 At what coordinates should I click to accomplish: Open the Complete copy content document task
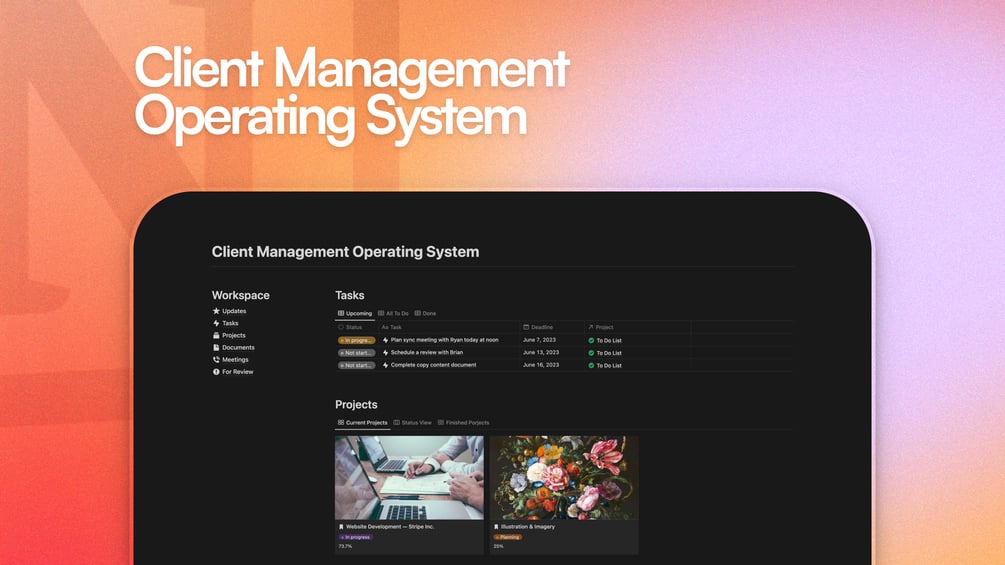[433, 364]
